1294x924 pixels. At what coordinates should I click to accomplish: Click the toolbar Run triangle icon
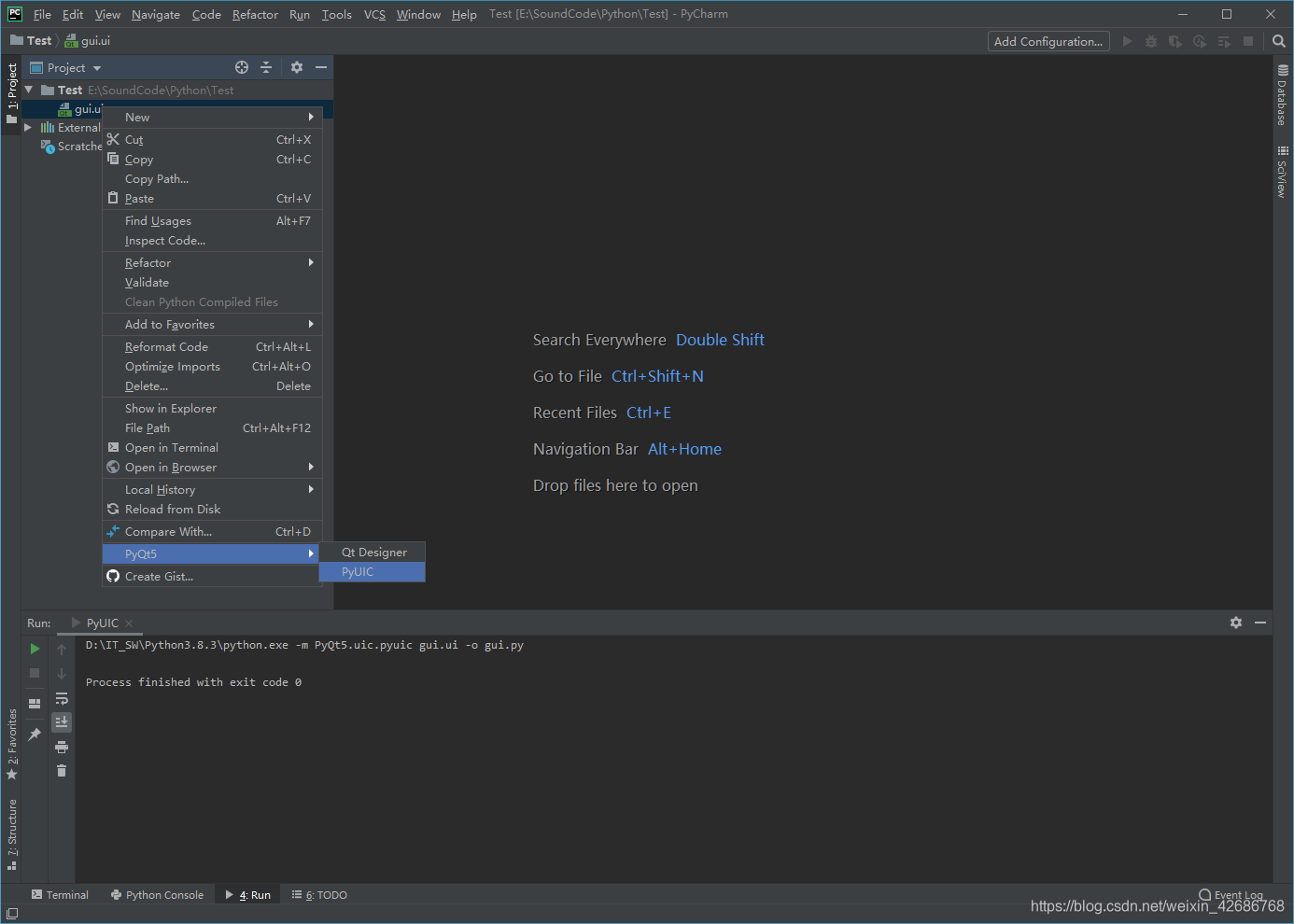[x=1127, y=41]
